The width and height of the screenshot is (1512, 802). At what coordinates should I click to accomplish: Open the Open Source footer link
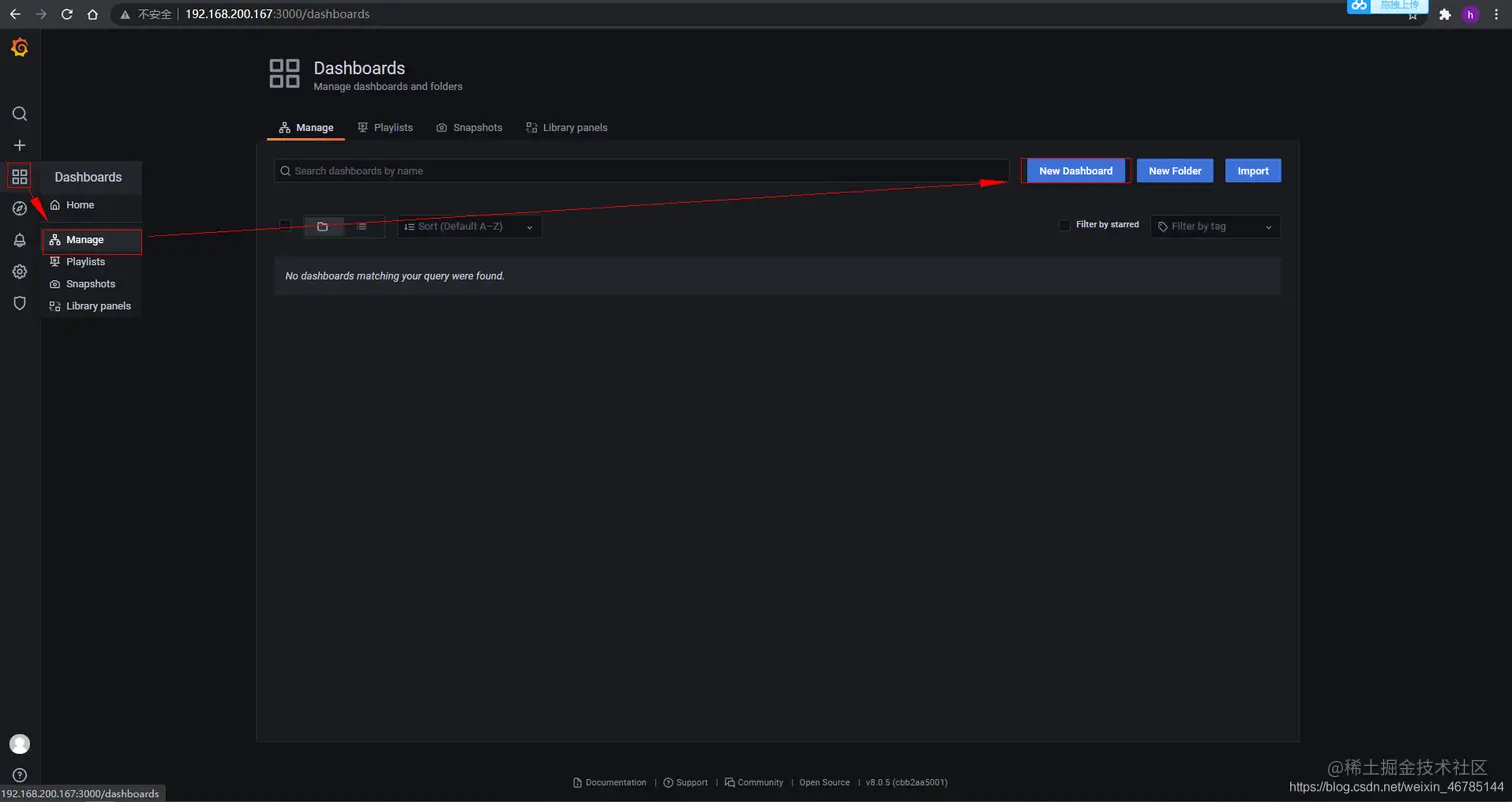[x=824, y=783]
